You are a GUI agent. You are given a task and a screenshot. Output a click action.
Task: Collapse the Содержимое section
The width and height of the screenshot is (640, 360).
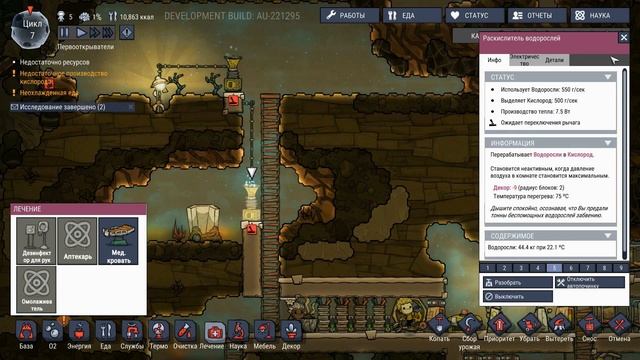pos(608,236)
